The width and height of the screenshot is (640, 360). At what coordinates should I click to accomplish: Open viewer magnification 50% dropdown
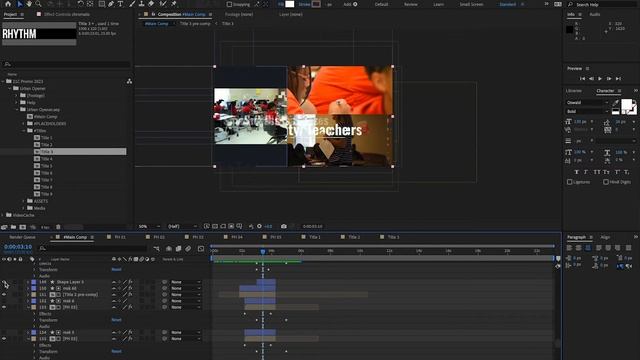click(x=149, y=226)
